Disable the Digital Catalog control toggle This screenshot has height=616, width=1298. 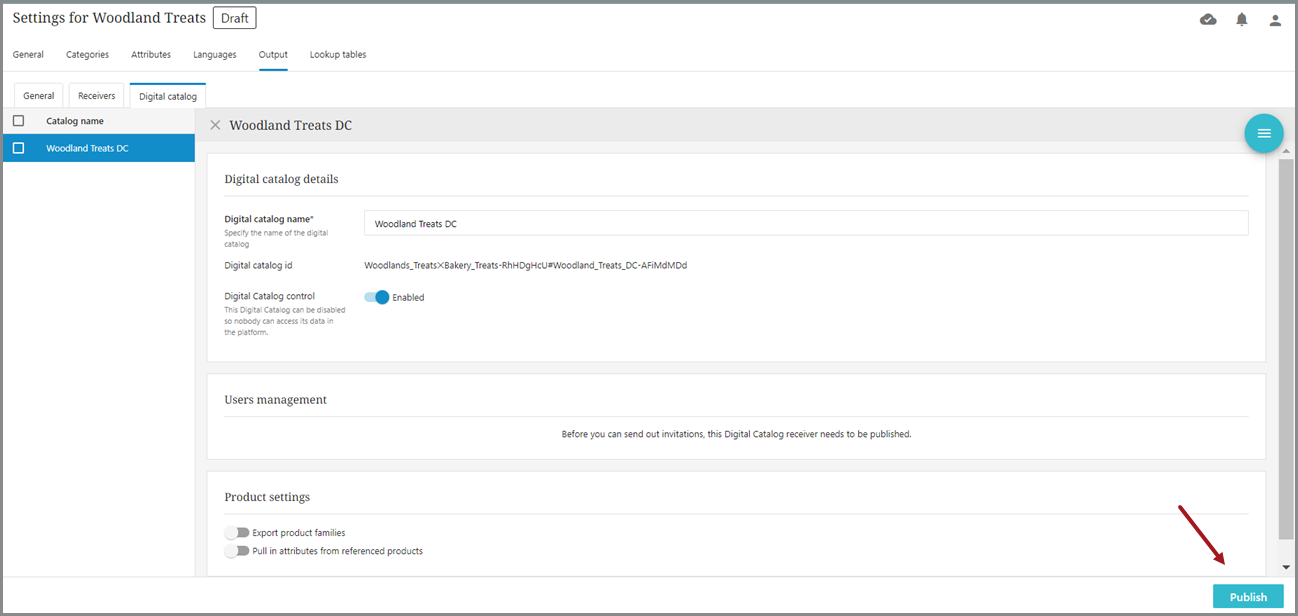pyautogui.click(x=377, y=297)
